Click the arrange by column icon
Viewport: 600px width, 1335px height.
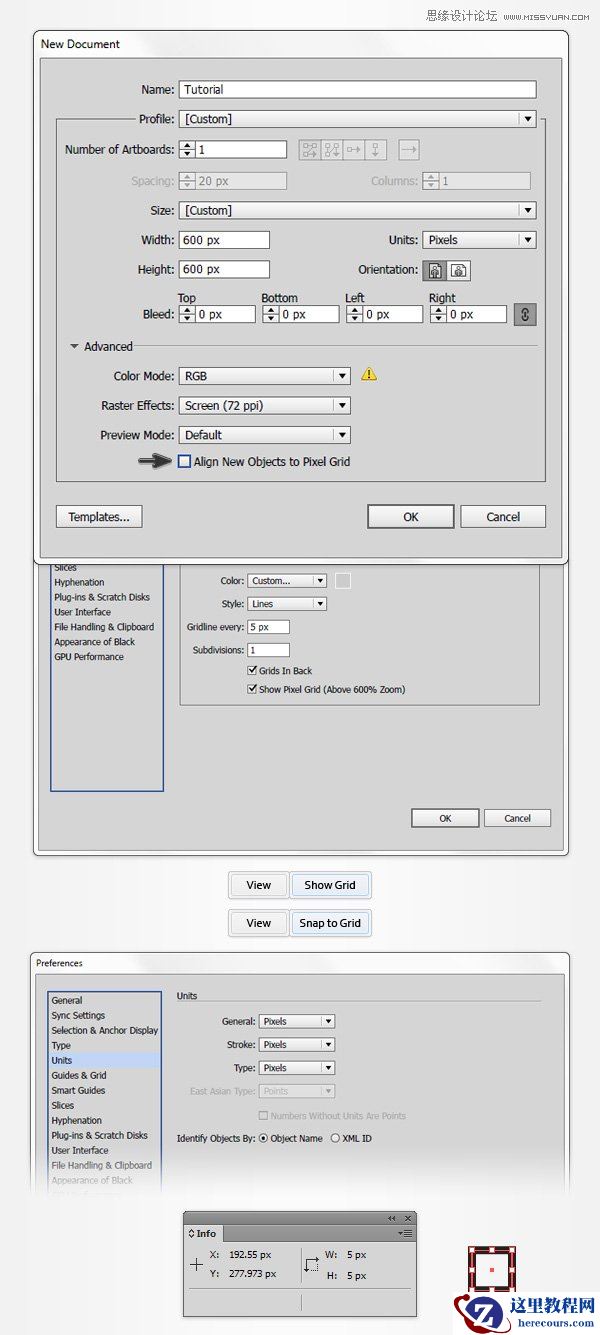click(x=375, y=150)
